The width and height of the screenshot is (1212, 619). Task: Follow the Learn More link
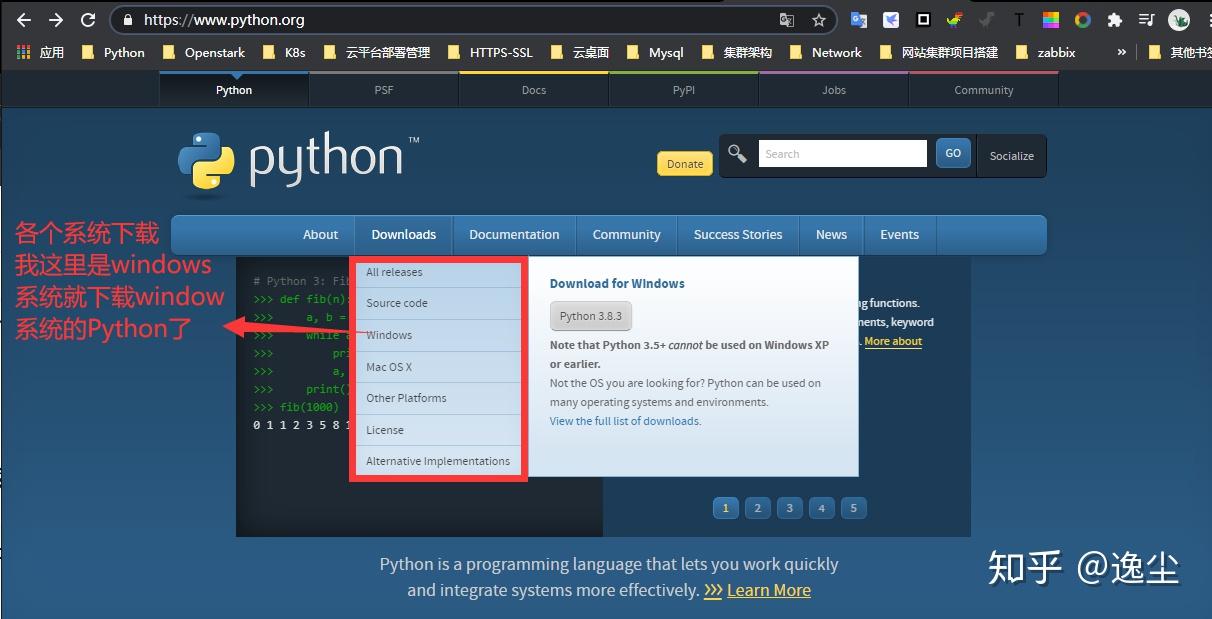(x=768, y=590)
